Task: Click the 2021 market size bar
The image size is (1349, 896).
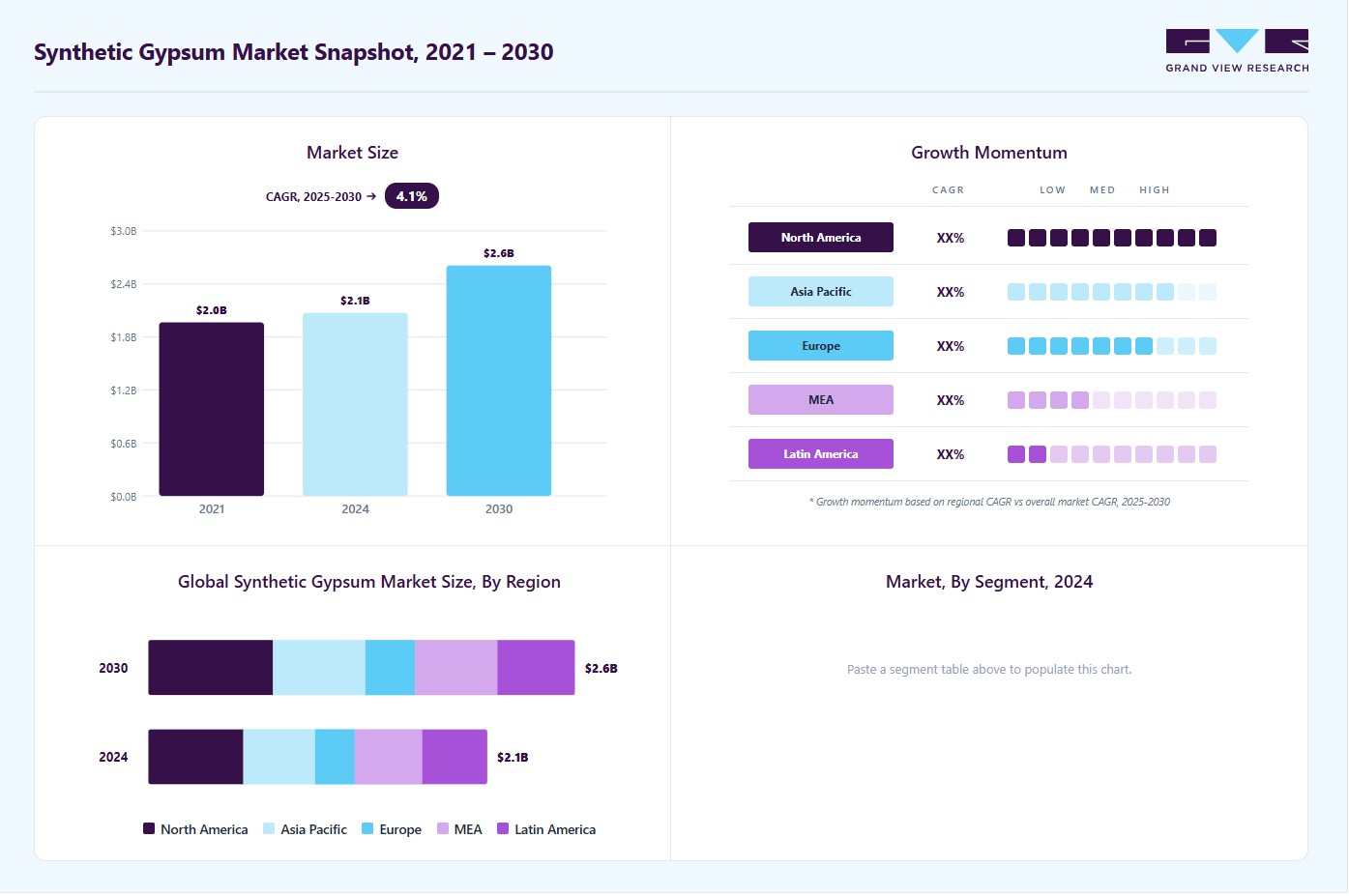Action: (x=212, y=409)
